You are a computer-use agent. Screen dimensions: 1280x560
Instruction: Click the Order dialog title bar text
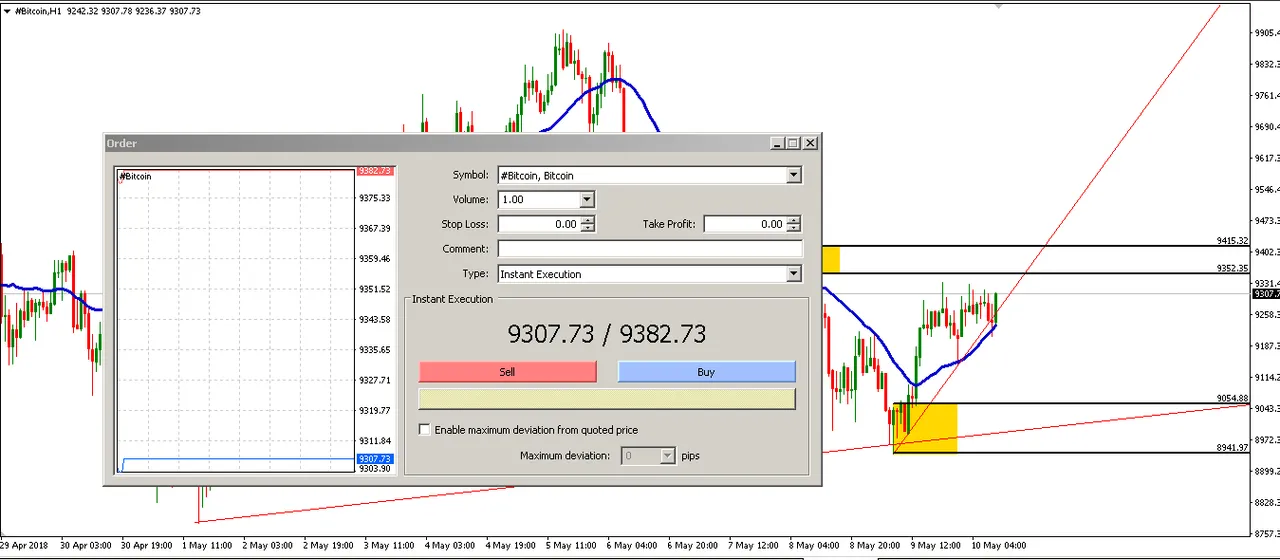122,143
